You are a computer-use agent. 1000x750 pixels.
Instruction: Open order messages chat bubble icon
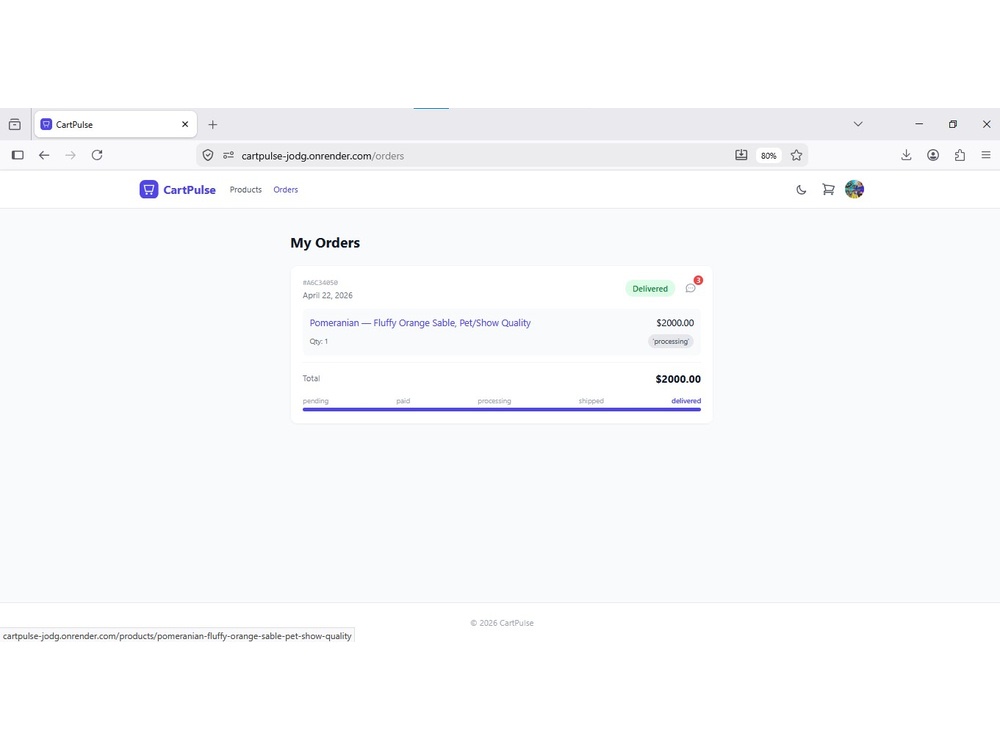click(x=691, y=288)
